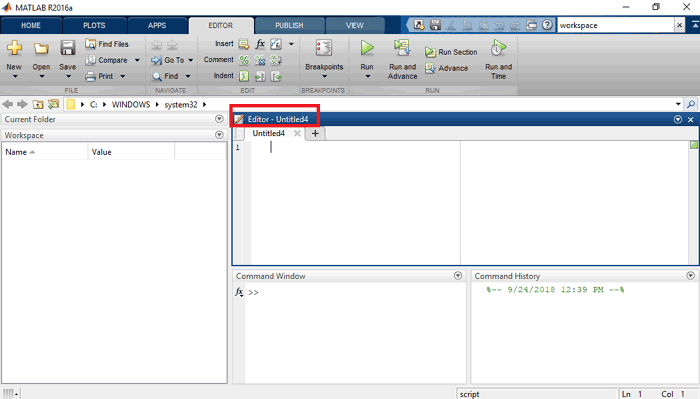Expand the Run dropdown arrow

pos(367,77)
